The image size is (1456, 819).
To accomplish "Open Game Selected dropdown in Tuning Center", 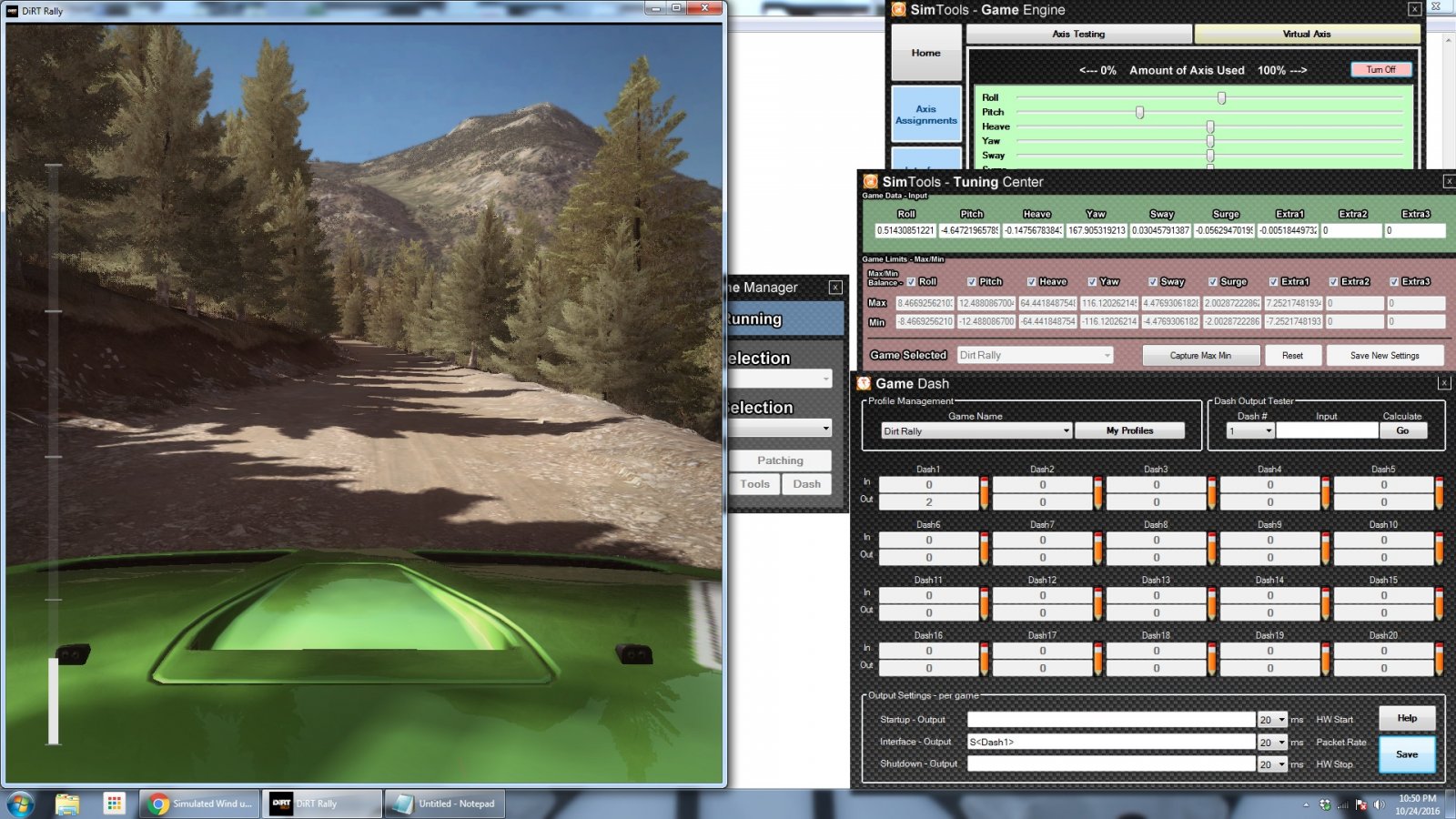I will pyautogui.click(x=1035, y=355).
